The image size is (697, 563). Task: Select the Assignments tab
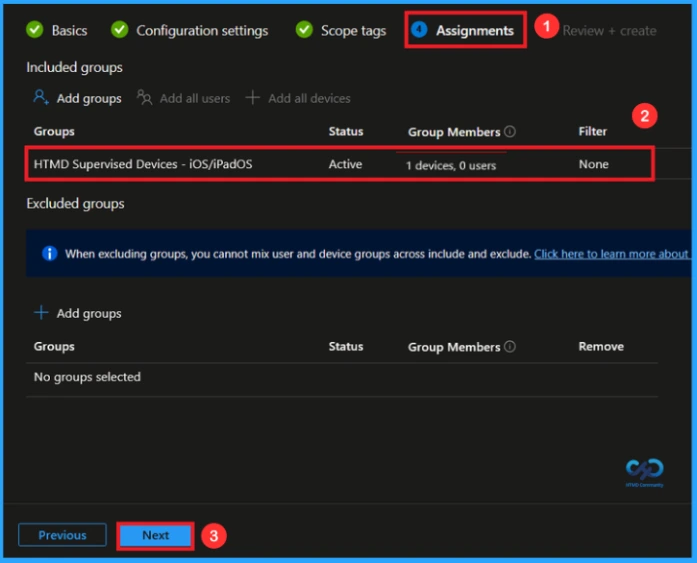[x=474, y=31]
